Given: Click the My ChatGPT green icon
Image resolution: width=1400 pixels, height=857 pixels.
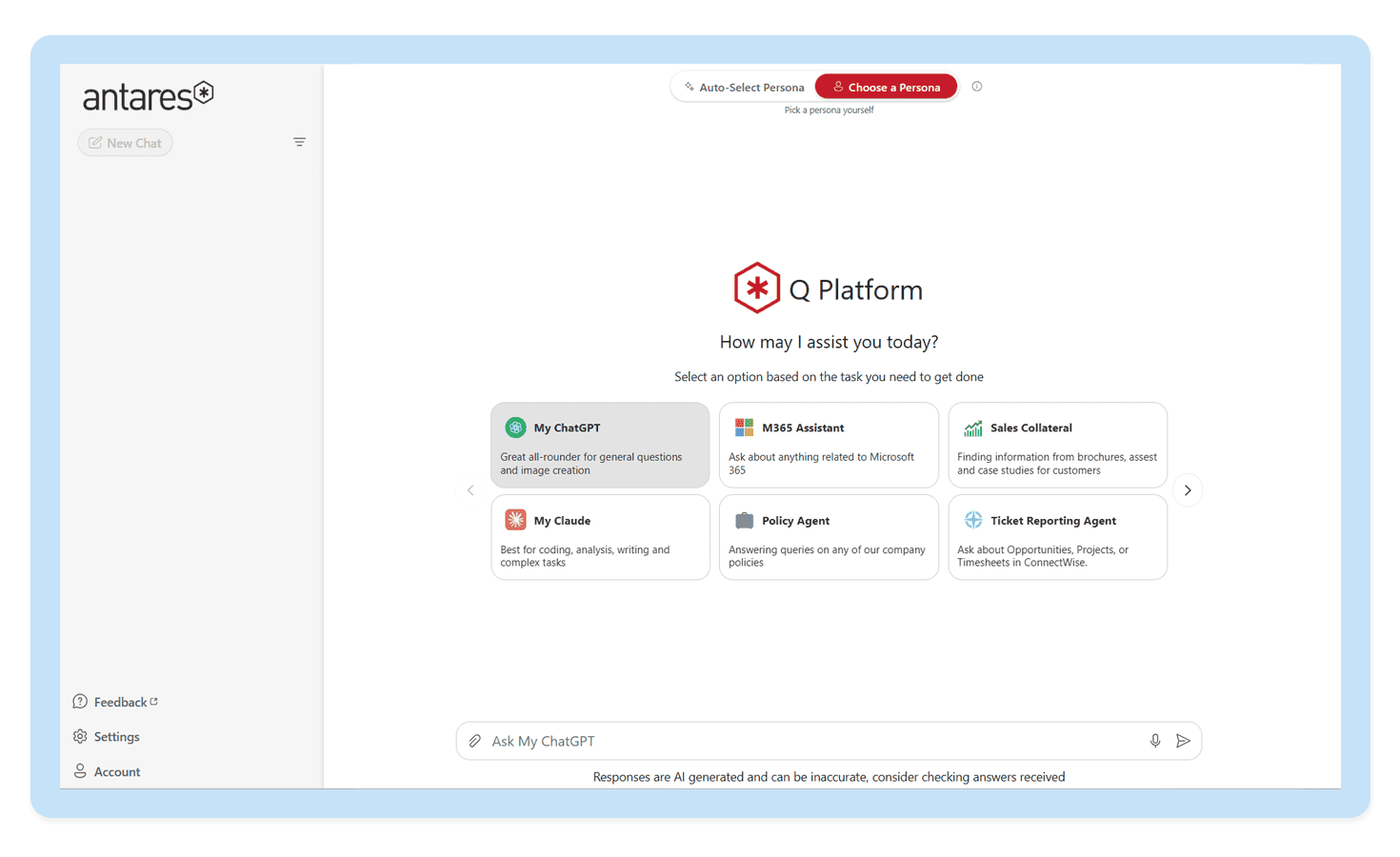Looking at the screenshot, I should tap(515, 428).
